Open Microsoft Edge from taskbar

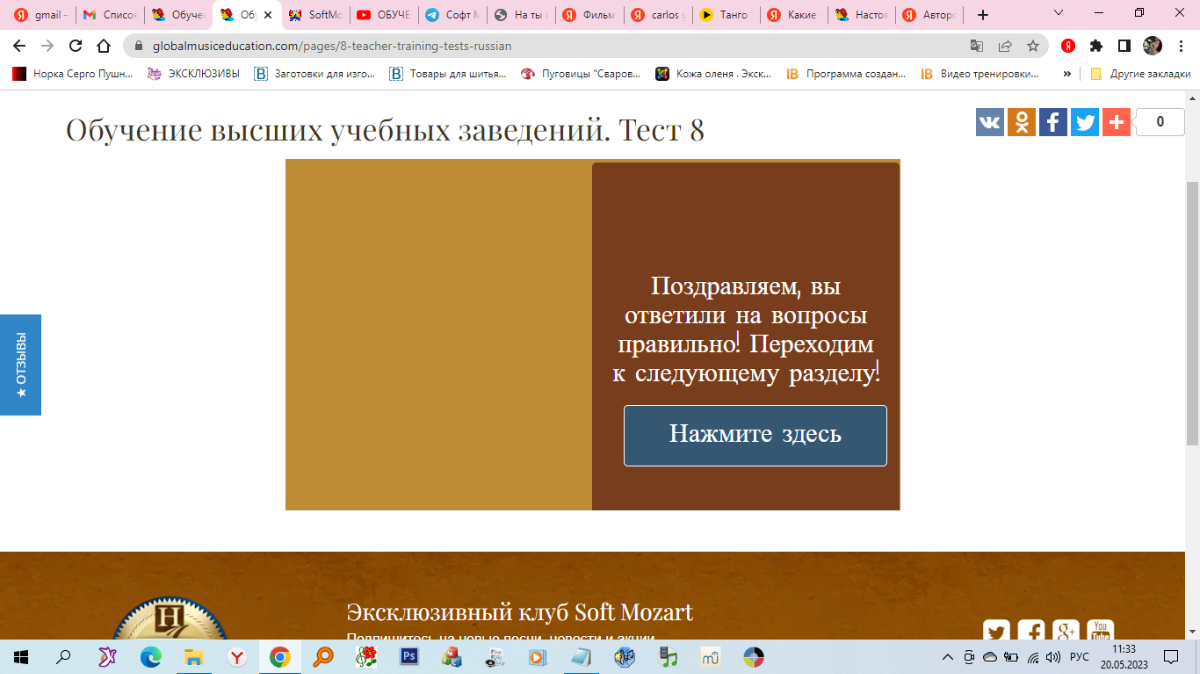click(150, 657)
